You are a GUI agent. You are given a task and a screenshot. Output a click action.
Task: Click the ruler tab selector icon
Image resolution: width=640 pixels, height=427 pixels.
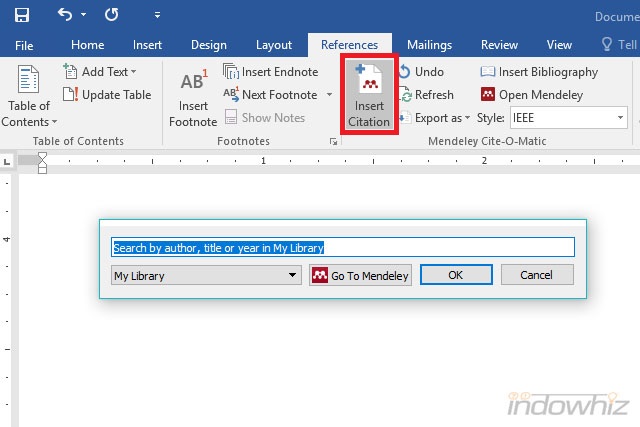(x=7, y=162)
